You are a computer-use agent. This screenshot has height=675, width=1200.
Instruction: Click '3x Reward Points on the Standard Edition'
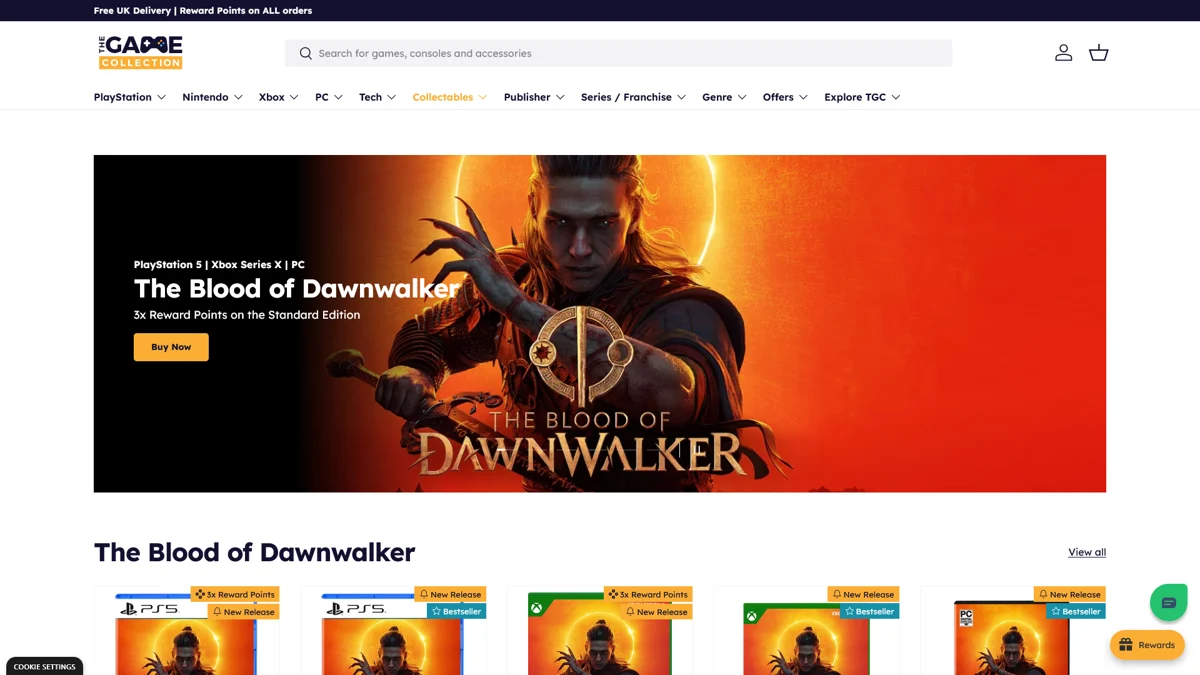coord(247,315)
